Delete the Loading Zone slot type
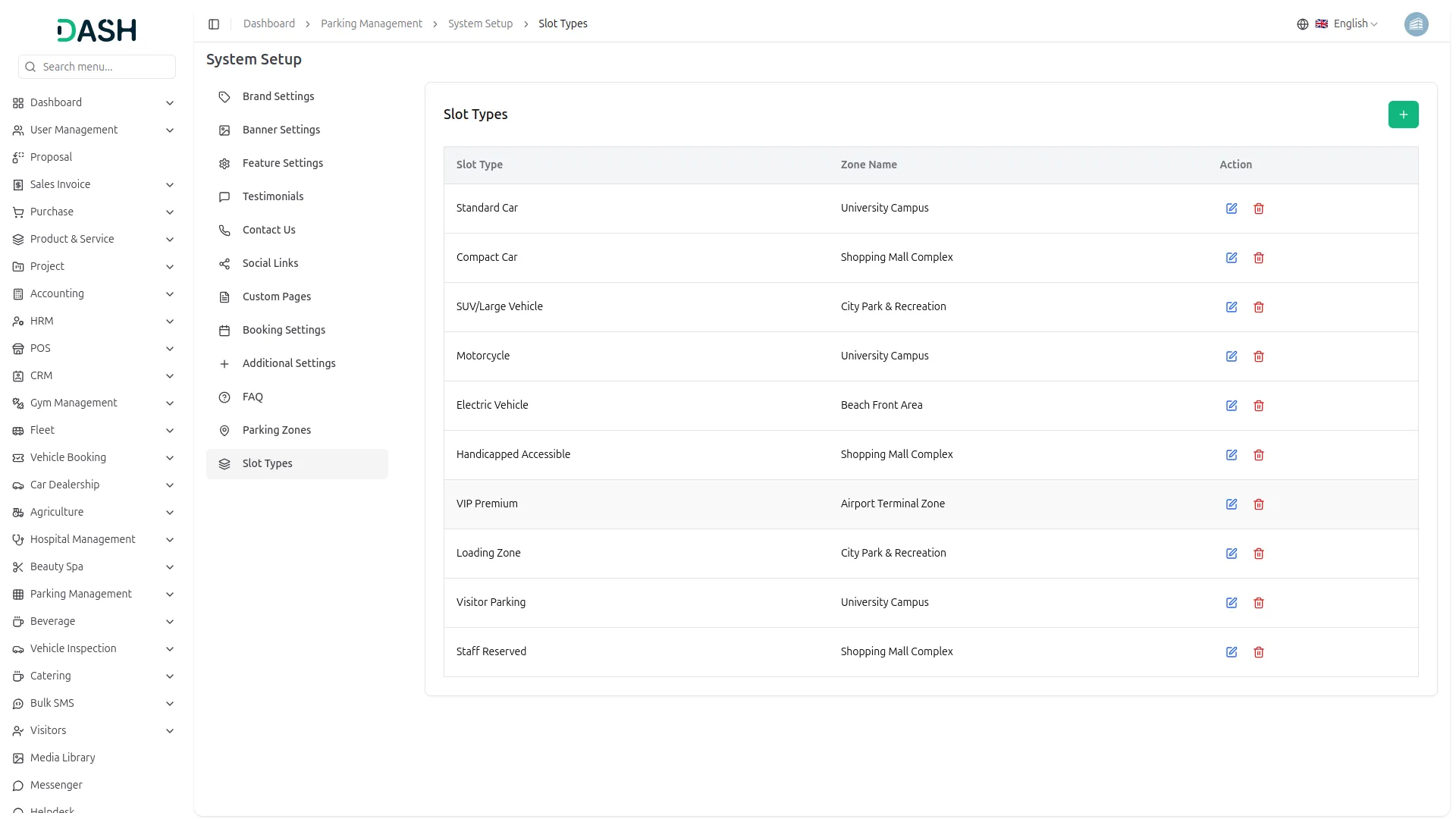 click(x=1259, y=554)
